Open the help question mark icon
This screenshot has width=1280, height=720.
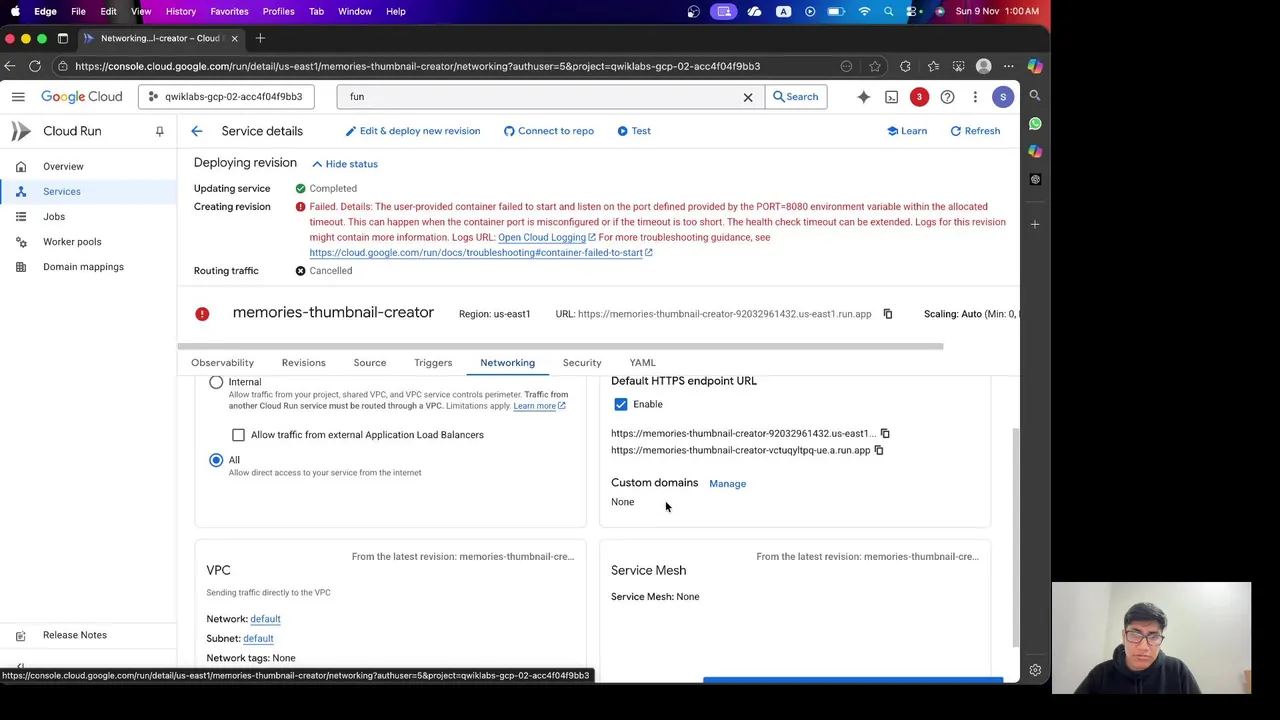coord(947,97)
